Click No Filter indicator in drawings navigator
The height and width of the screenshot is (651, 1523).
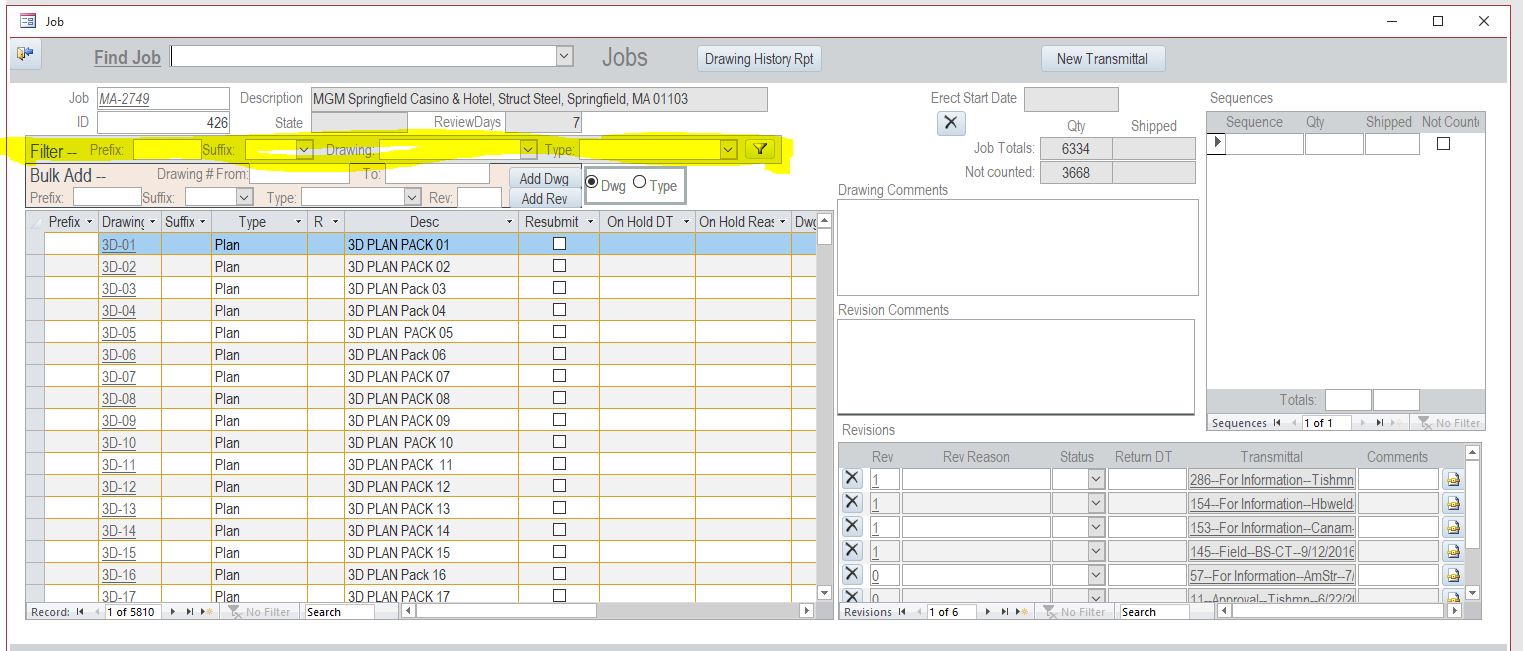(x=259, y=612)
